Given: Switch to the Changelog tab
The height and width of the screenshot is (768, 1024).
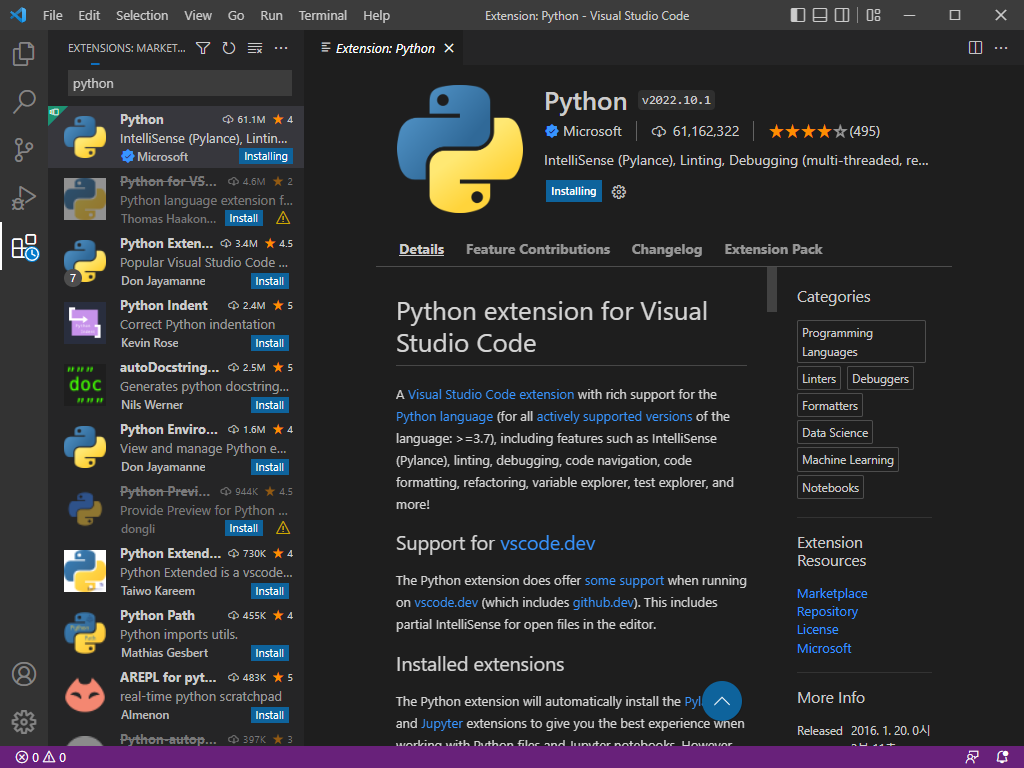Looking at the screenshot, I should pyautogui.click(x=667, y=249).
